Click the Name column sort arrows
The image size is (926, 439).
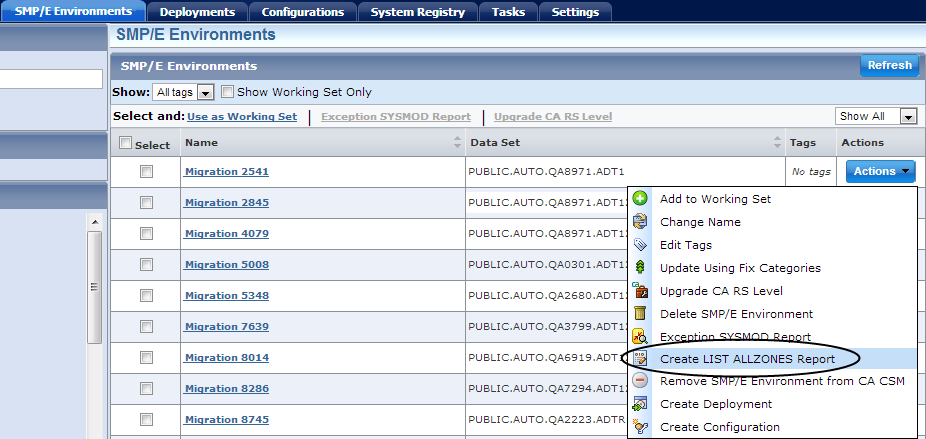pyautogui.click(x=457, y=142)
